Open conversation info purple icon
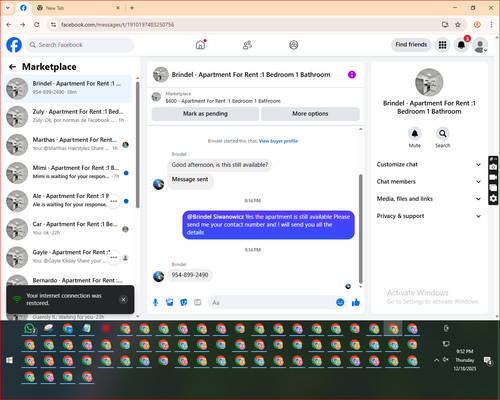 [352, 75]
